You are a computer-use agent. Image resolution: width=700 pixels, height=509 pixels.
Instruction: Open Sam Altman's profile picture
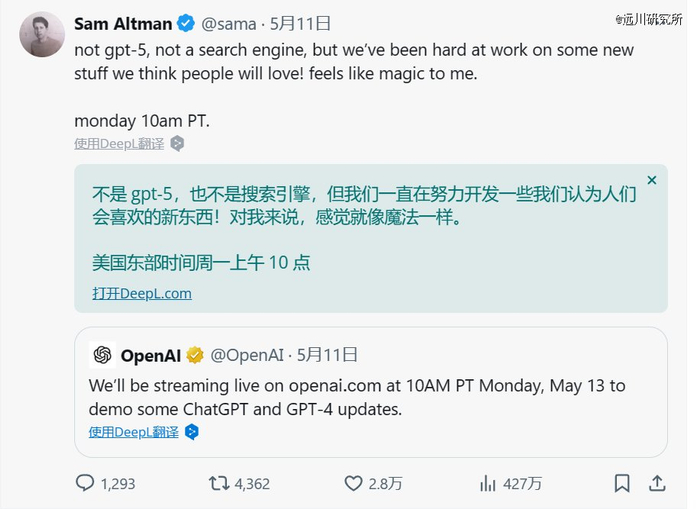[x=42, y=35]
